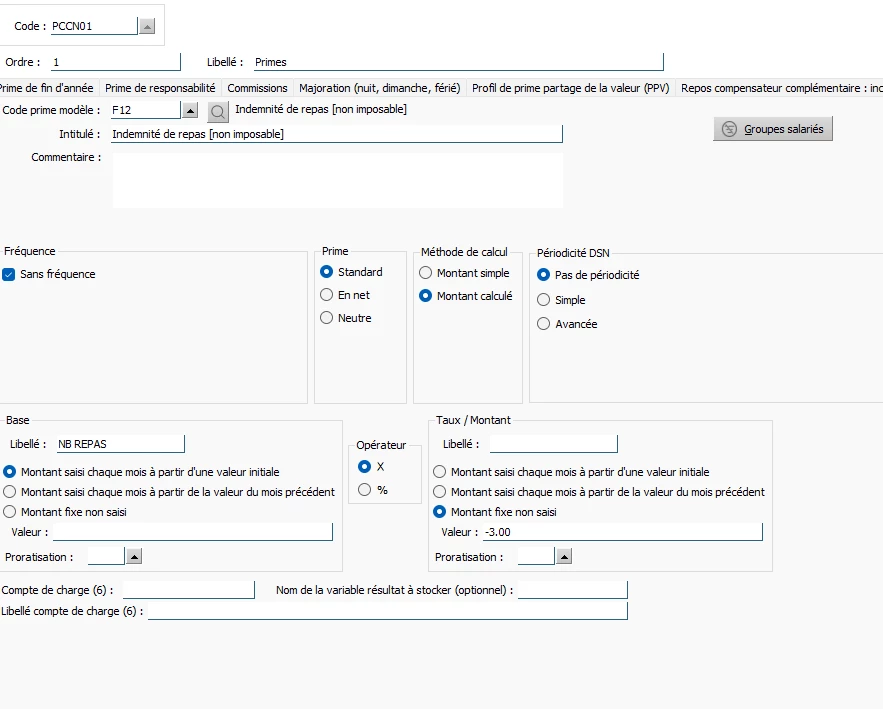Viewport: 883px width, 709px height.
Task: Click the magnifier search icon beside F12
Action: [218, 111]
